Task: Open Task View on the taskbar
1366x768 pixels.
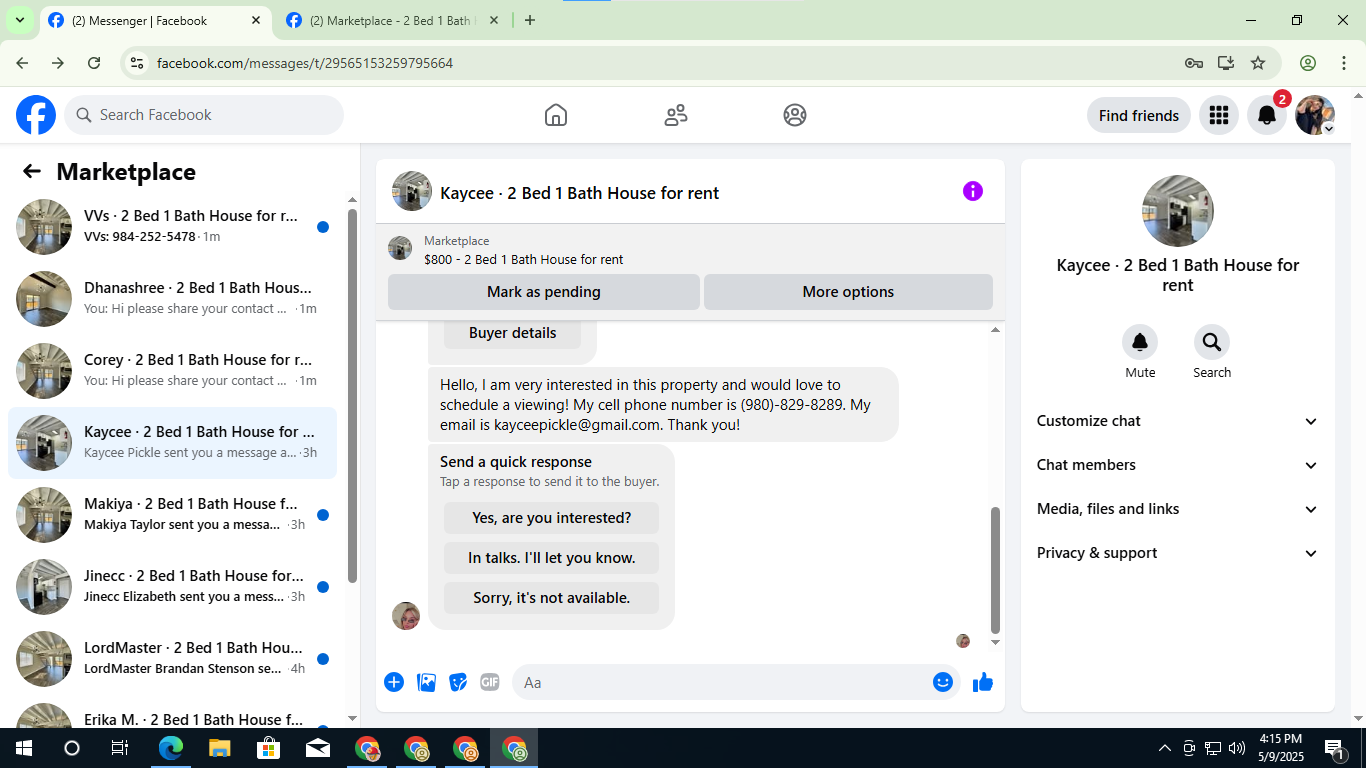Action: 120,748
